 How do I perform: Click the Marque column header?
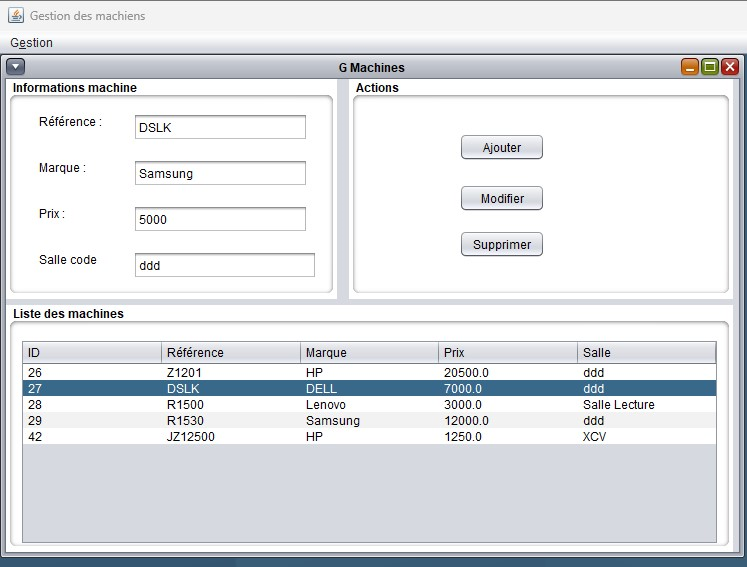pos(370,353)
